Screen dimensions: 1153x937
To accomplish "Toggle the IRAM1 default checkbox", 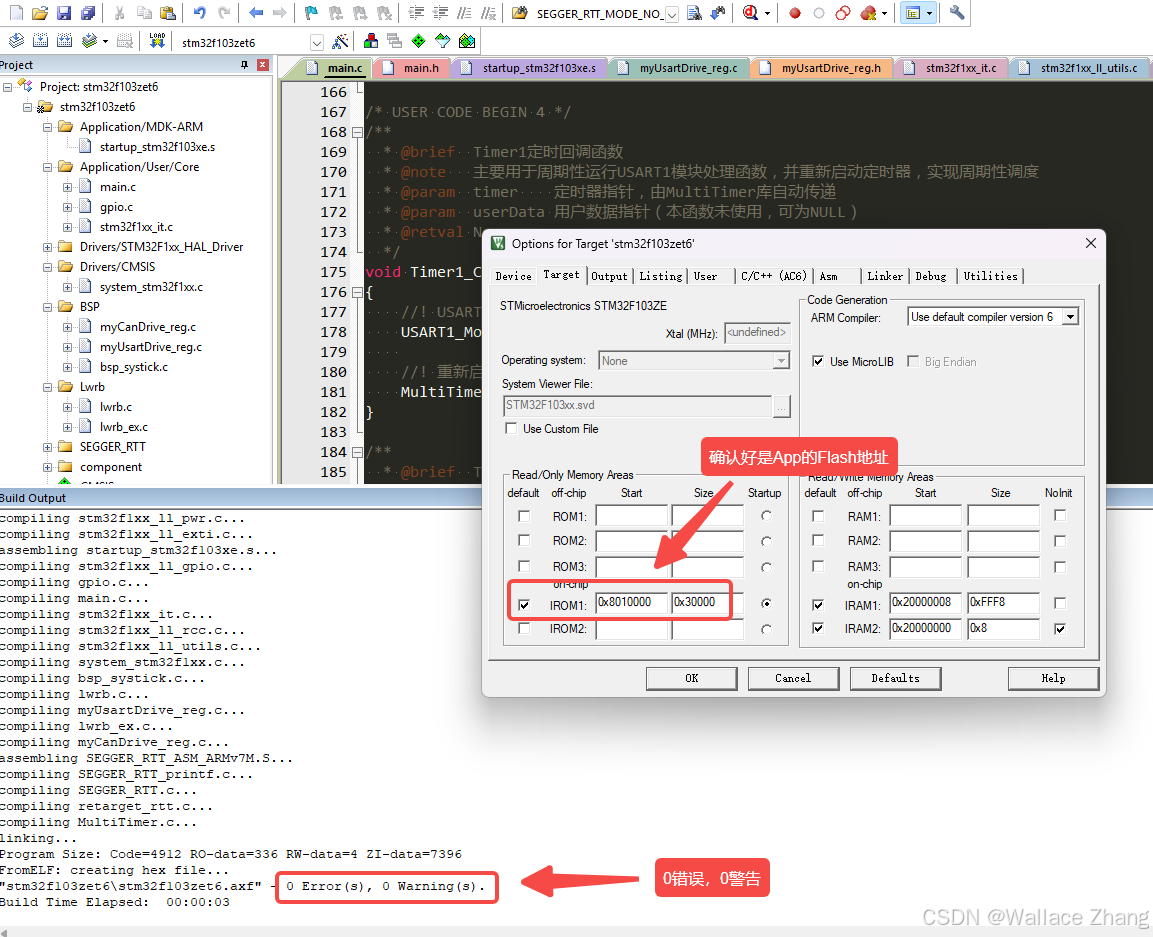I will pos(818,605).
